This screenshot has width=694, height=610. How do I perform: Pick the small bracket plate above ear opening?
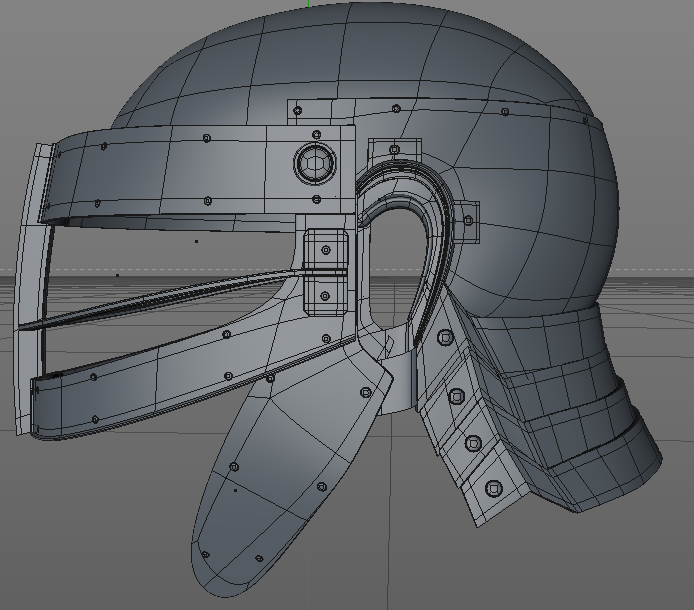[395, 150]
